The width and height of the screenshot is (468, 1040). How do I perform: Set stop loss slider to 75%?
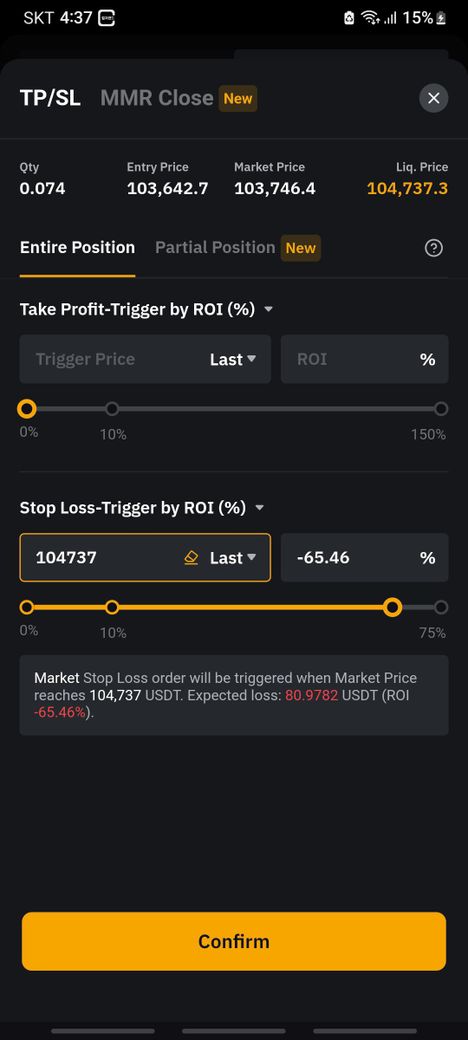[x=441, y=607]
